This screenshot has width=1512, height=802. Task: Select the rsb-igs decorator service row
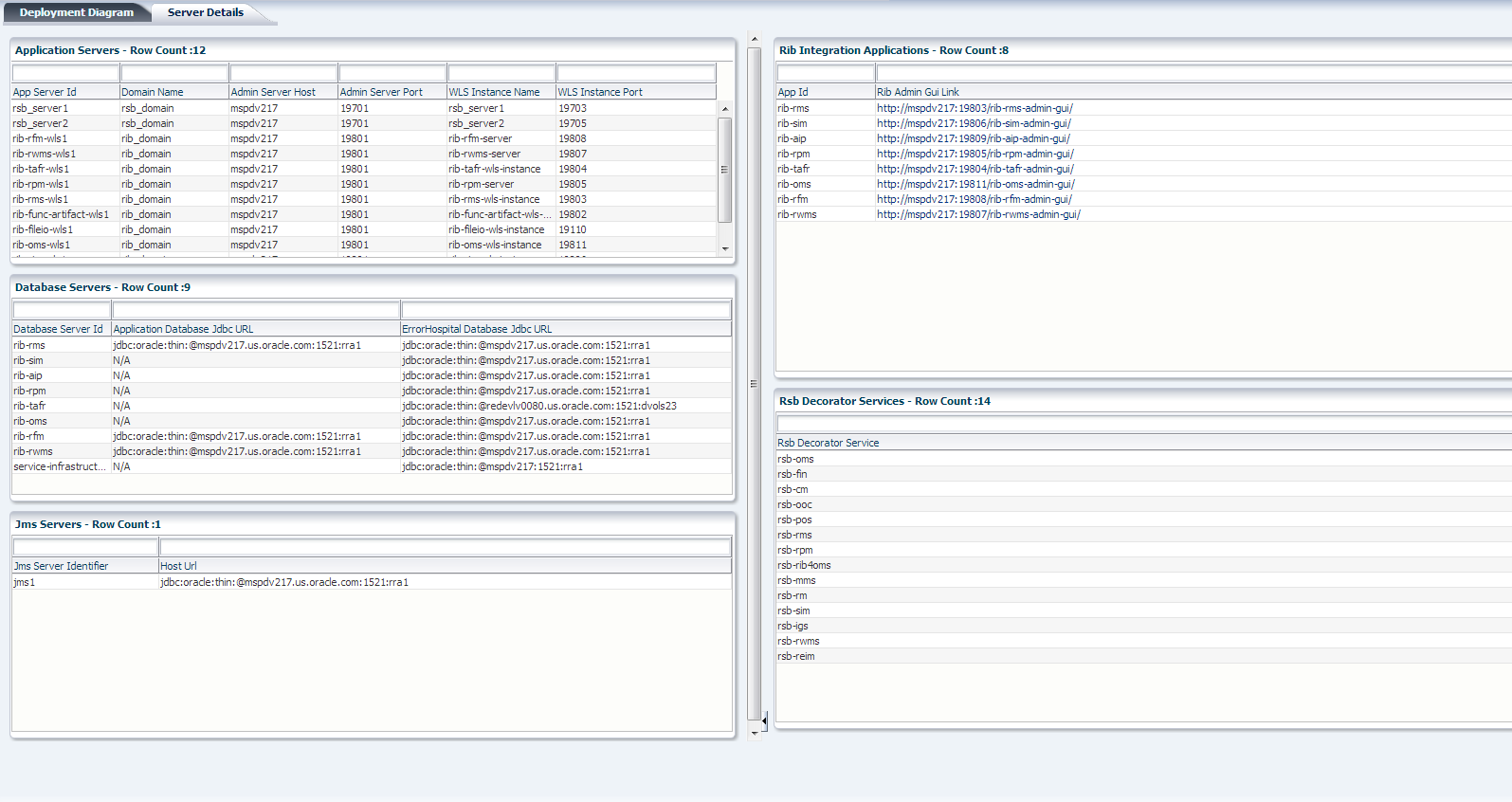1144,626
